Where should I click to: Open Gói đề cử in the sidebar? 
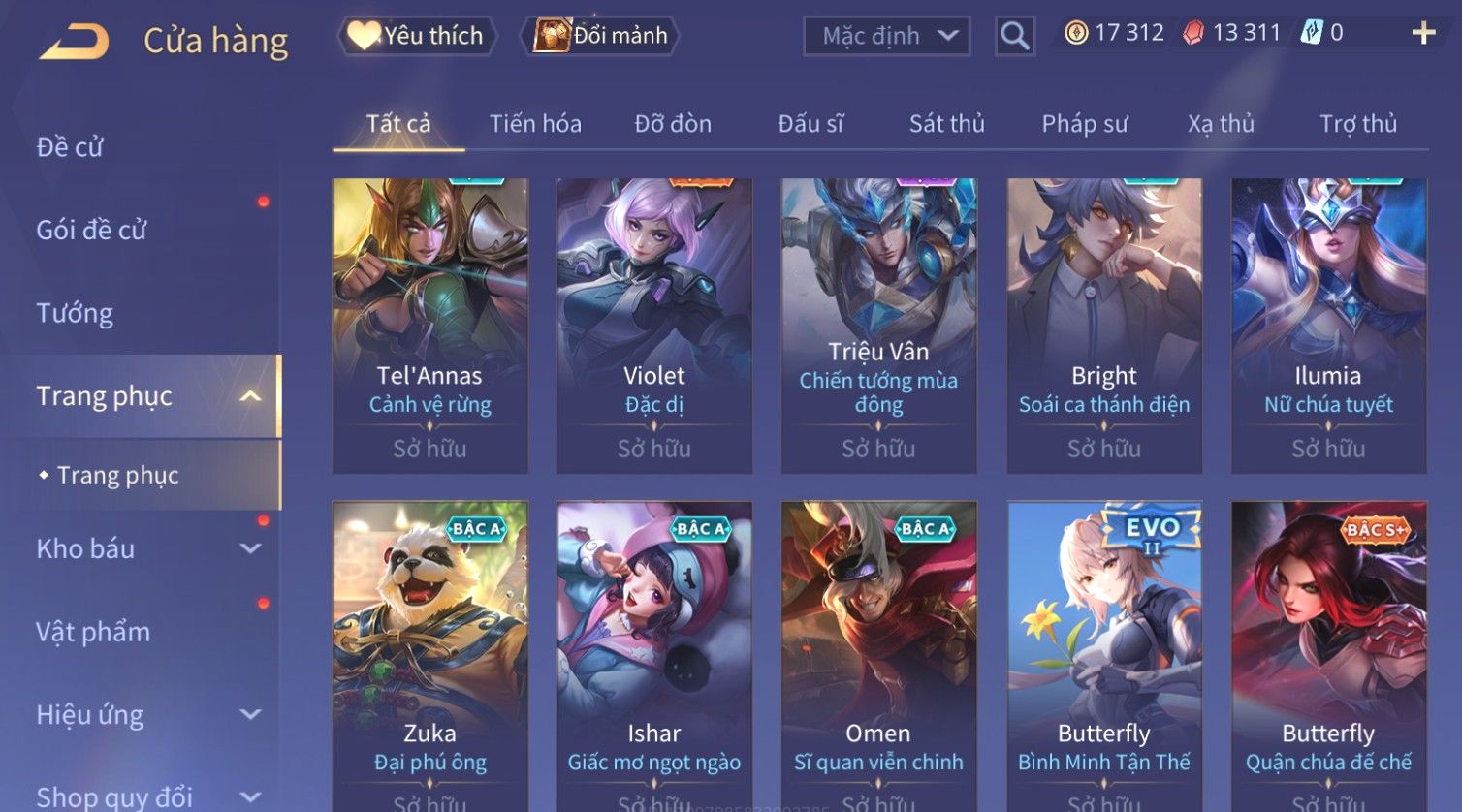pyautogui.click(x=91, y=231)
